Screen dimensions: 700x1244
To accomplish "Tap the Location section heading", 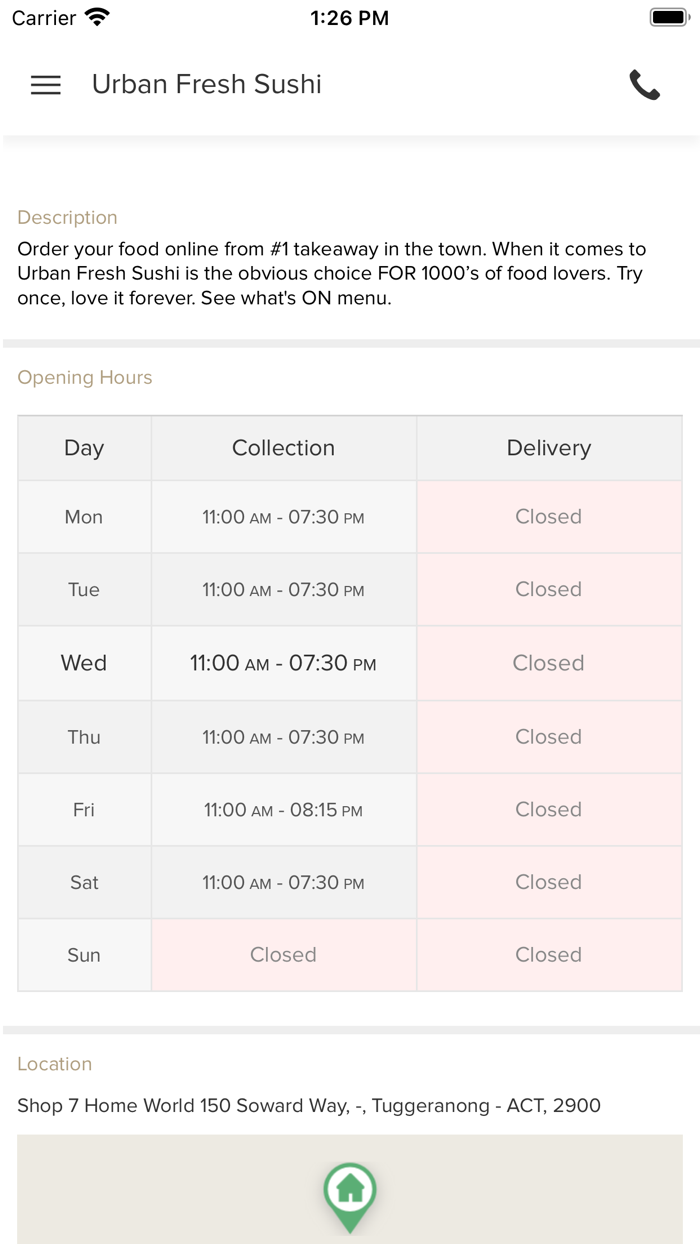I will (55, 1064).
